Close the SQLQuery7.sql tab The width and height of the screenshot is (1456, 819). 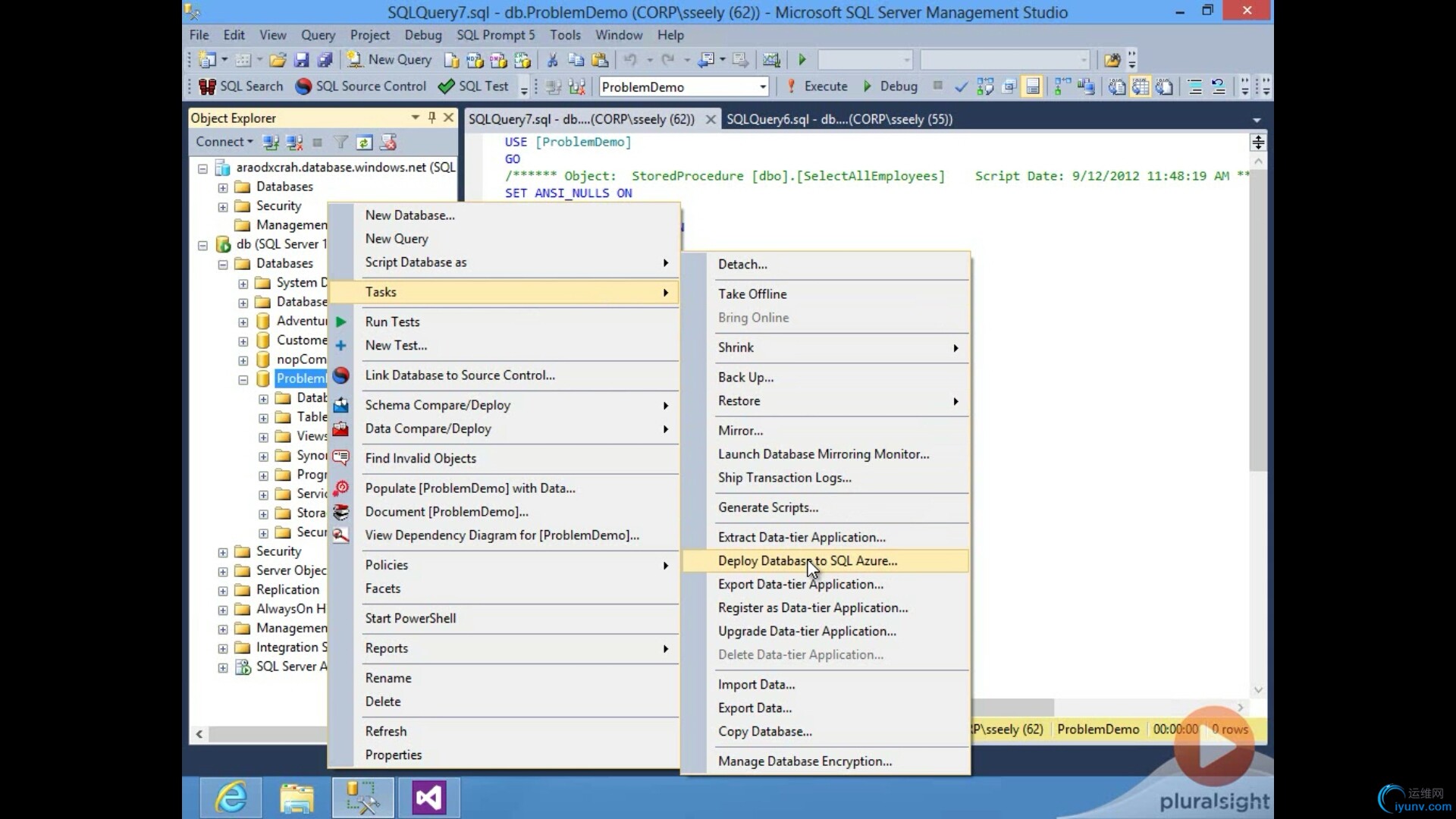710,119
